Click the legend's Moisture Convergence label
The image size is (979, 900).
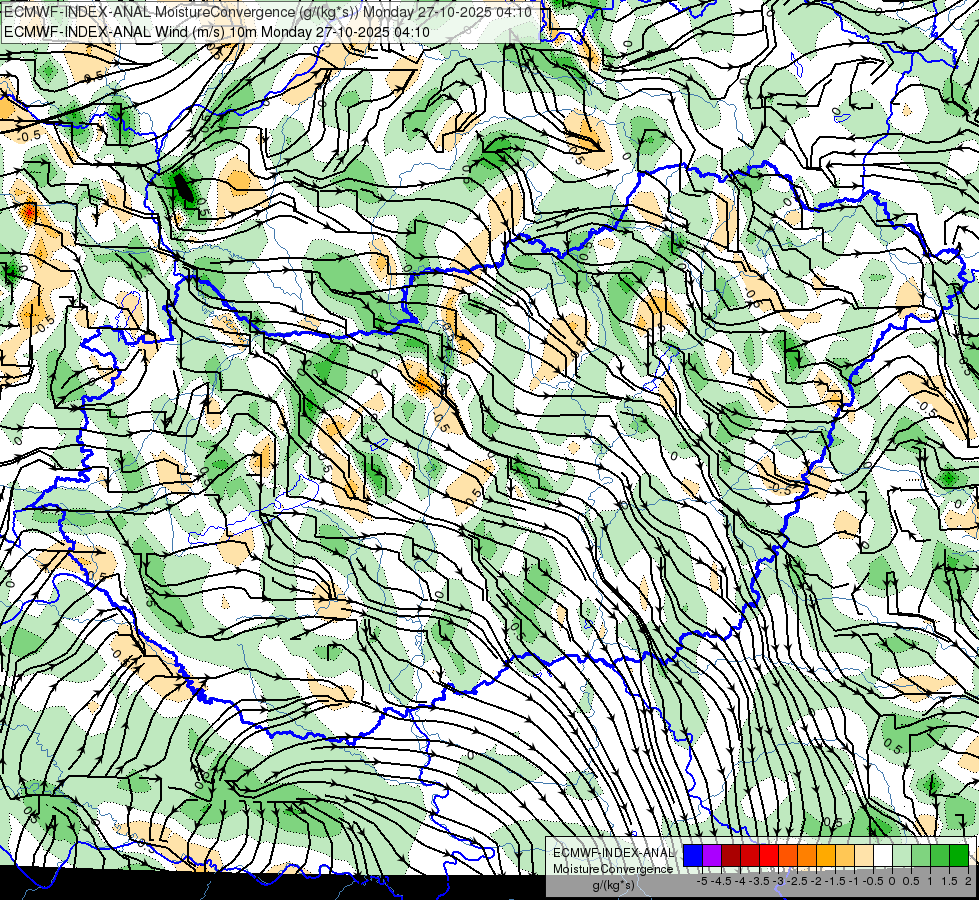tap(613, 869)
